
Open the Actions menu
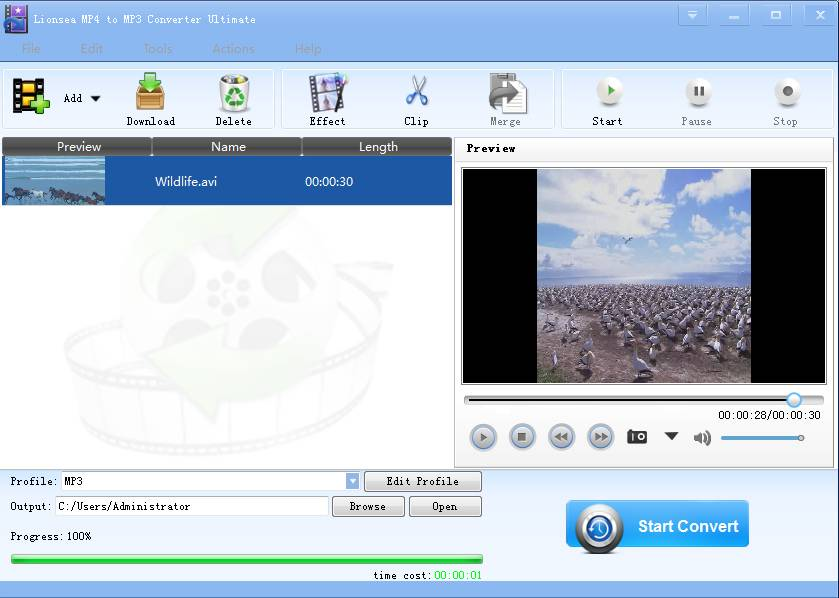click(x=233, y=49)
